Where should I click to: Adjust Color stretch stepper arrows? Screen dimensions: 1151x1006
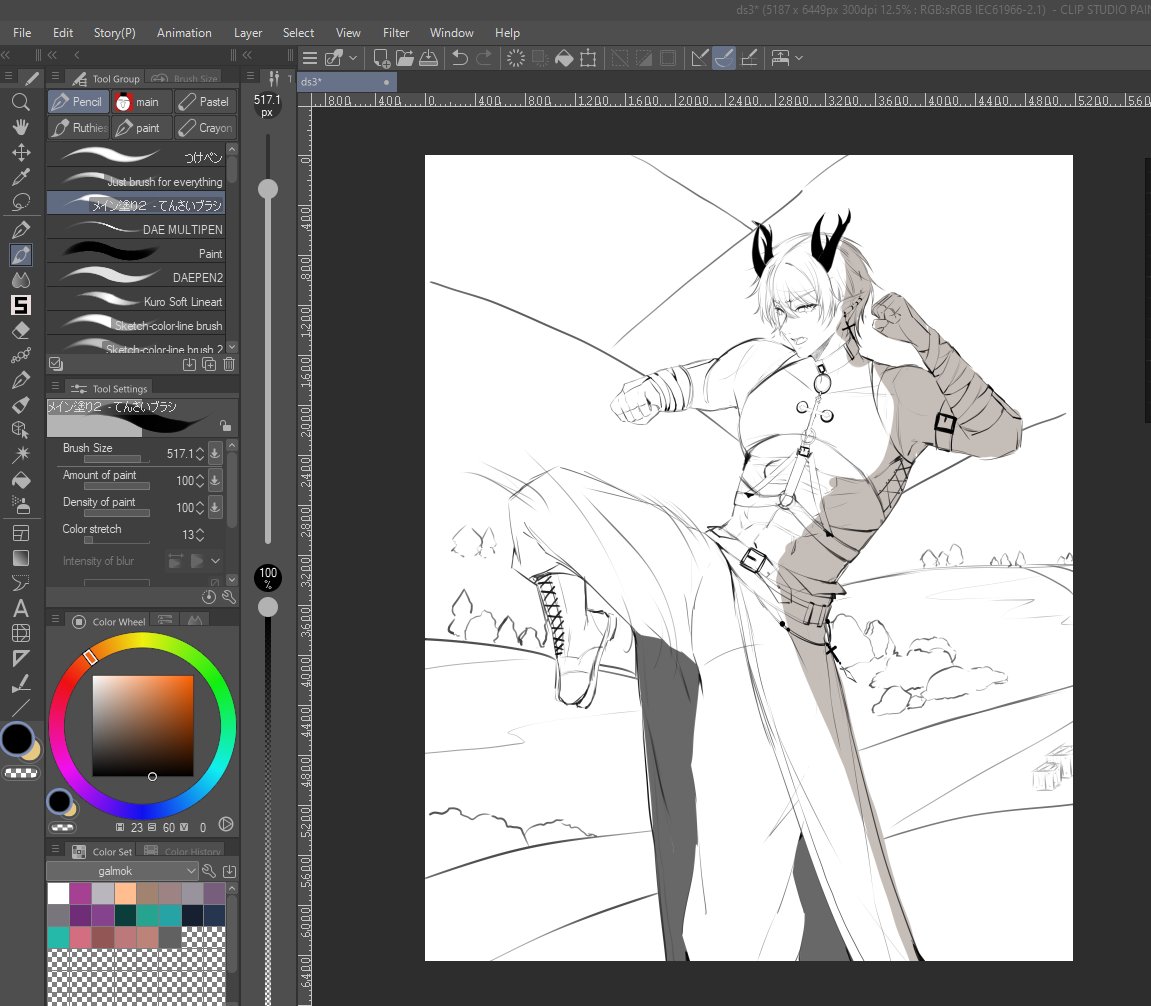point(200,535)
